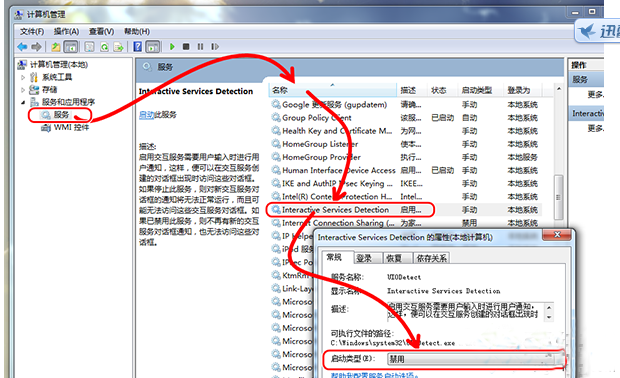
Task: Sort by the 状态 column header
Action: coord(442,90)
